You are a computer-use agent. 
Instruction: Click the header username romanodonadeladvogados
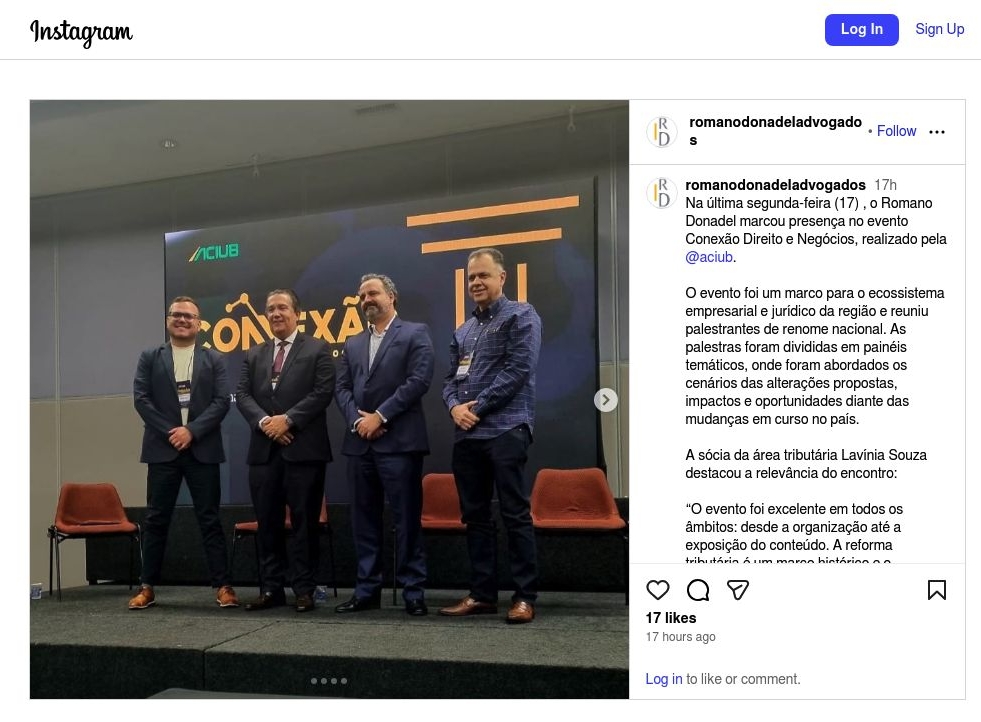pos(775,131)
